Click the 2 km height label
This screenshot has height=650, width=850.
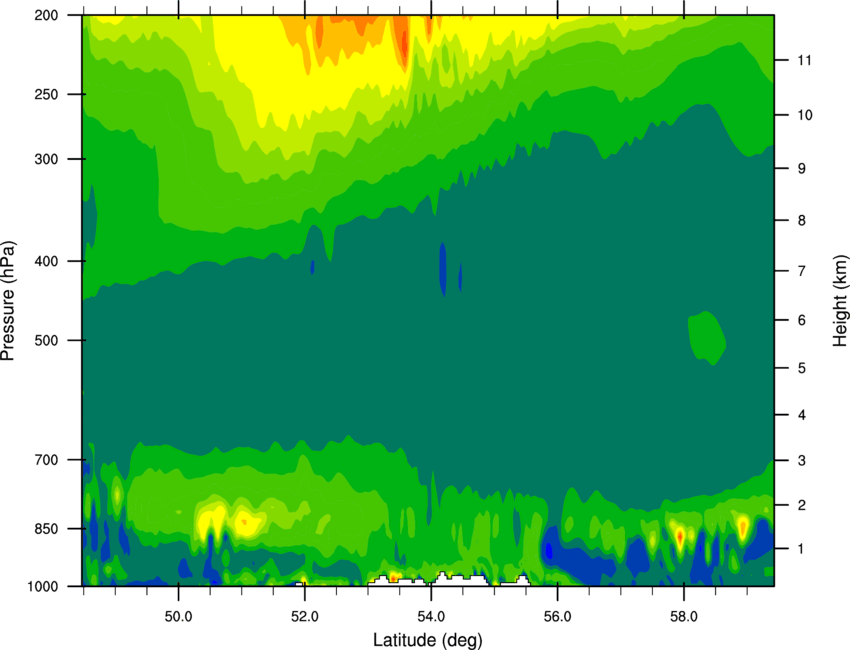(802, 505)
